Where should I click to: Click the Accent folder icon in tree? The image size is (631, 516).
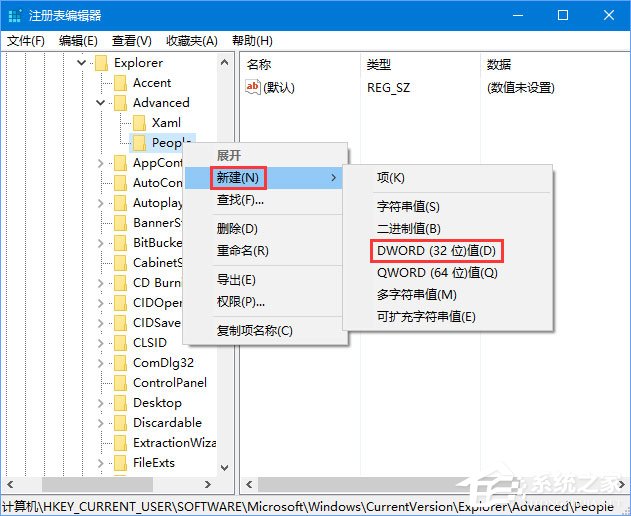[120, 83]
